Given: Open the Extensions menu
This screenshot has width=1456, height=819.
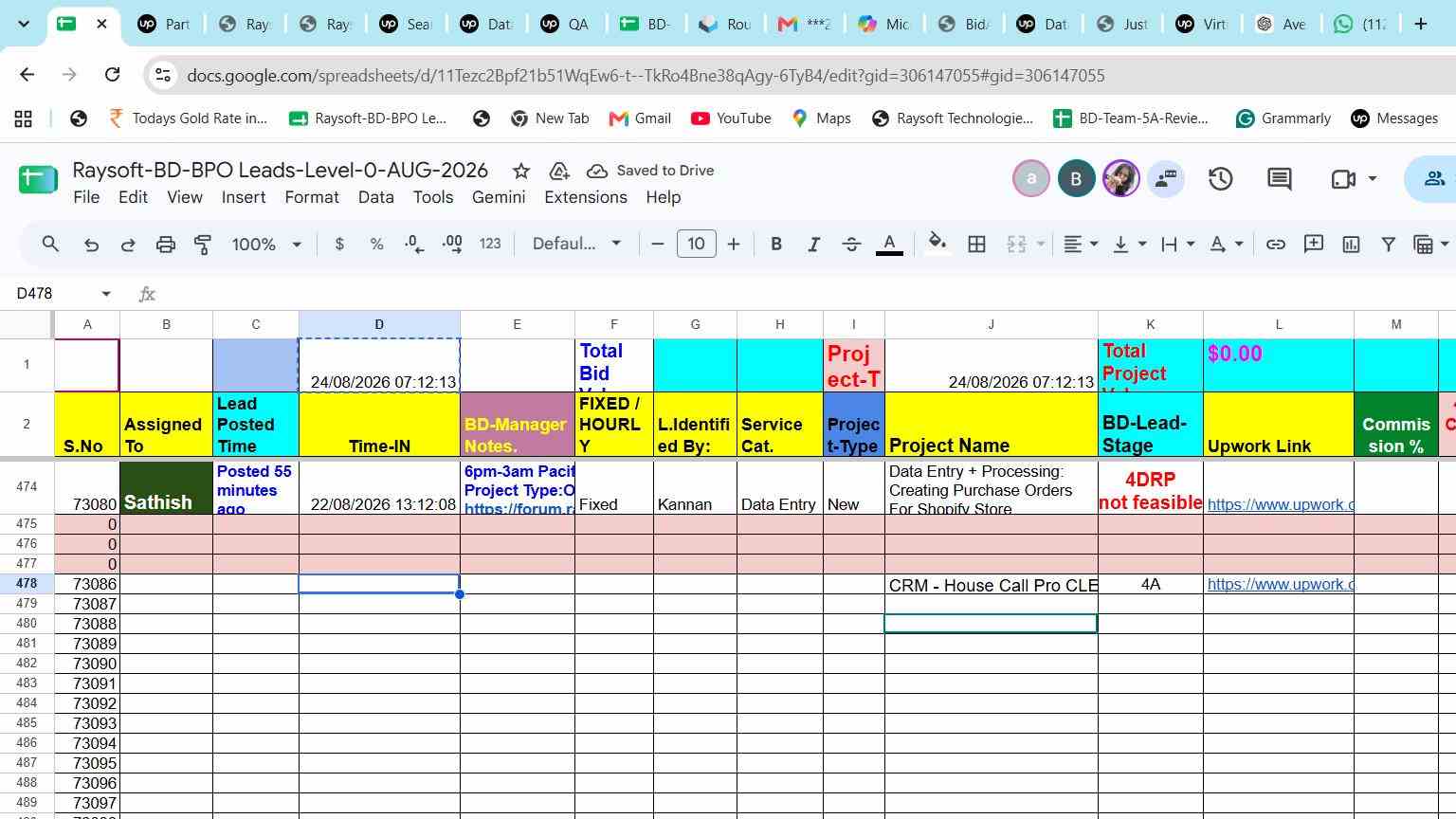Looking at the screenshot, I should [585, 197].
